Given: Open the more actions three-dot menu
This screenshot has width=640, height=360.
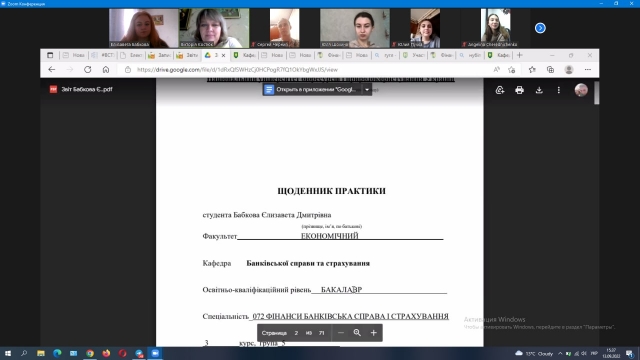Looking at the screenshot, I should tap(559, 90).
